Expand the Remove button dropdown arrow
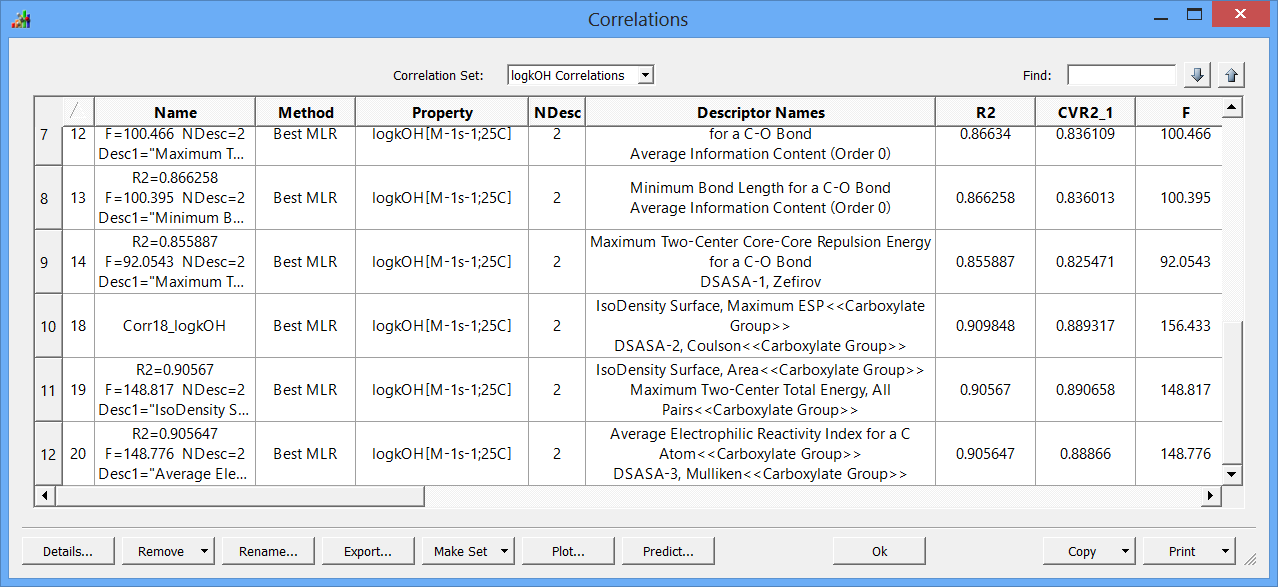The width and height of the screenshot is (1278, 587). pos(204,551)
